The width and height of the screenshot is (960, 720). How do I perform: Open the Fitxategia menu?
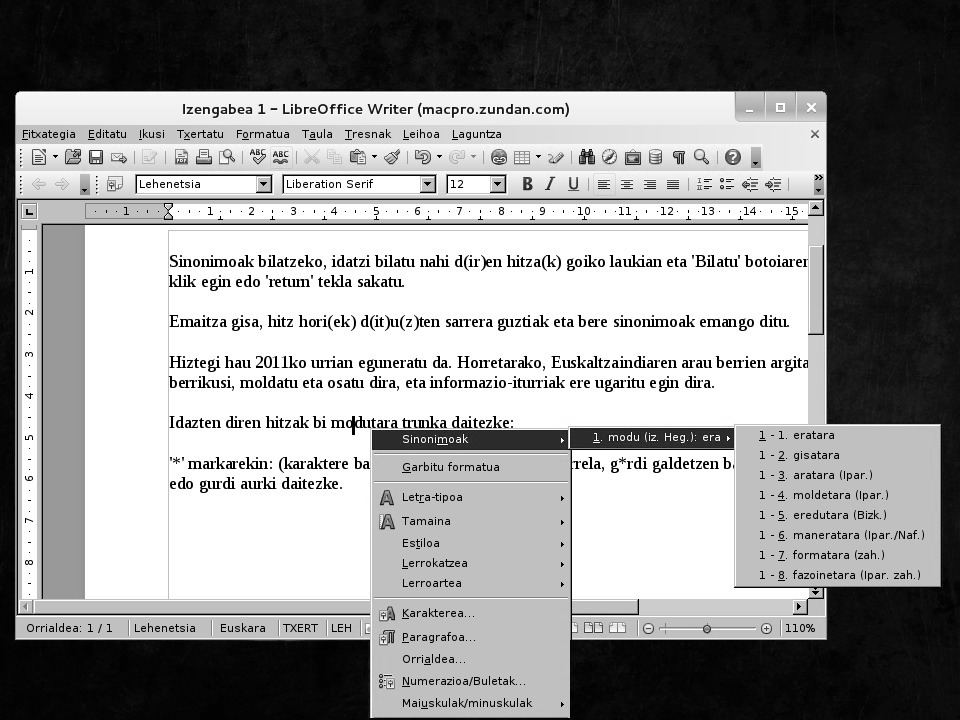pos(49,134)
